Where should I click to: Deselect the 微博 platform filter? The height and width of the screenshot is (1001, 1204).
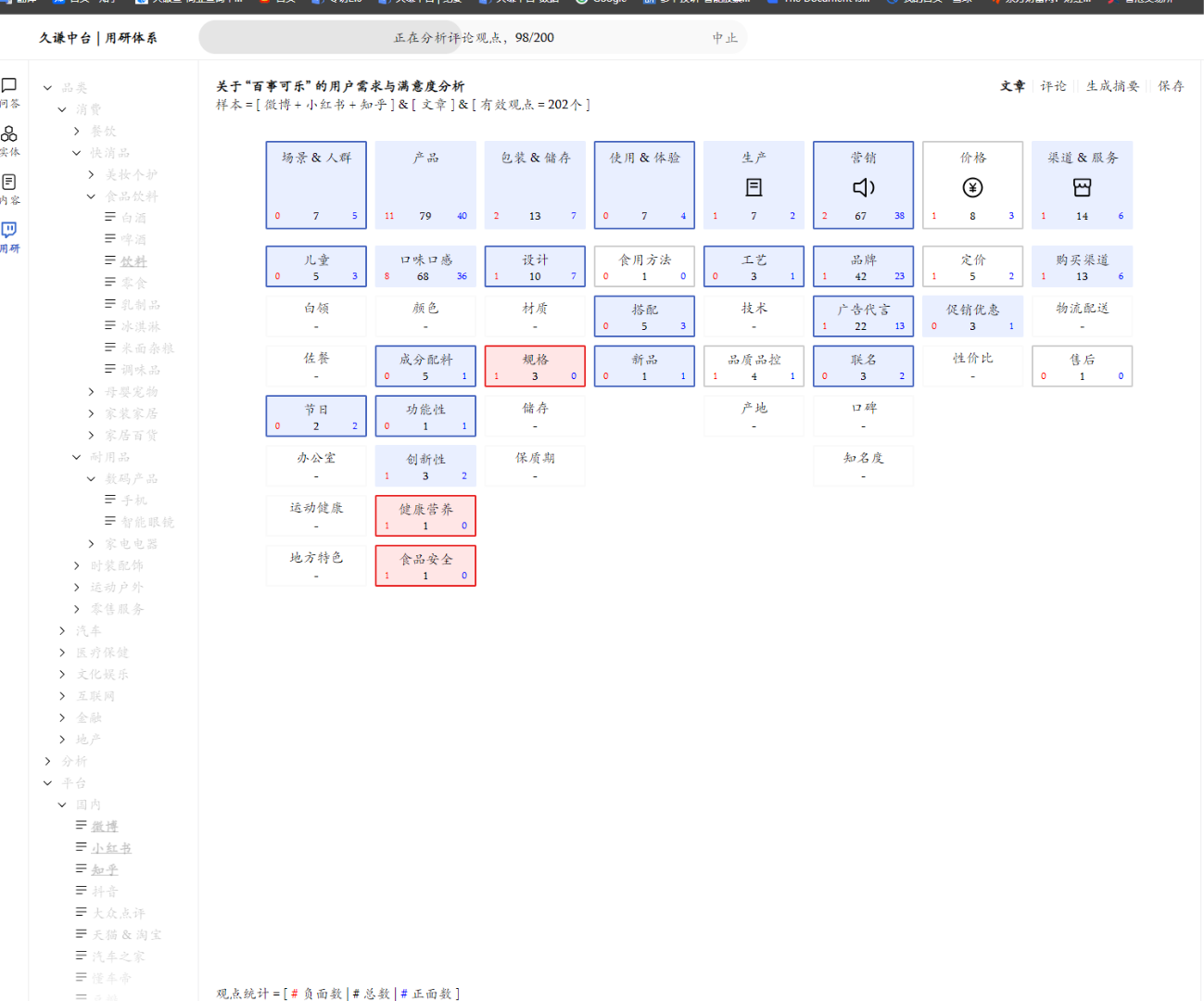(105, 826)
